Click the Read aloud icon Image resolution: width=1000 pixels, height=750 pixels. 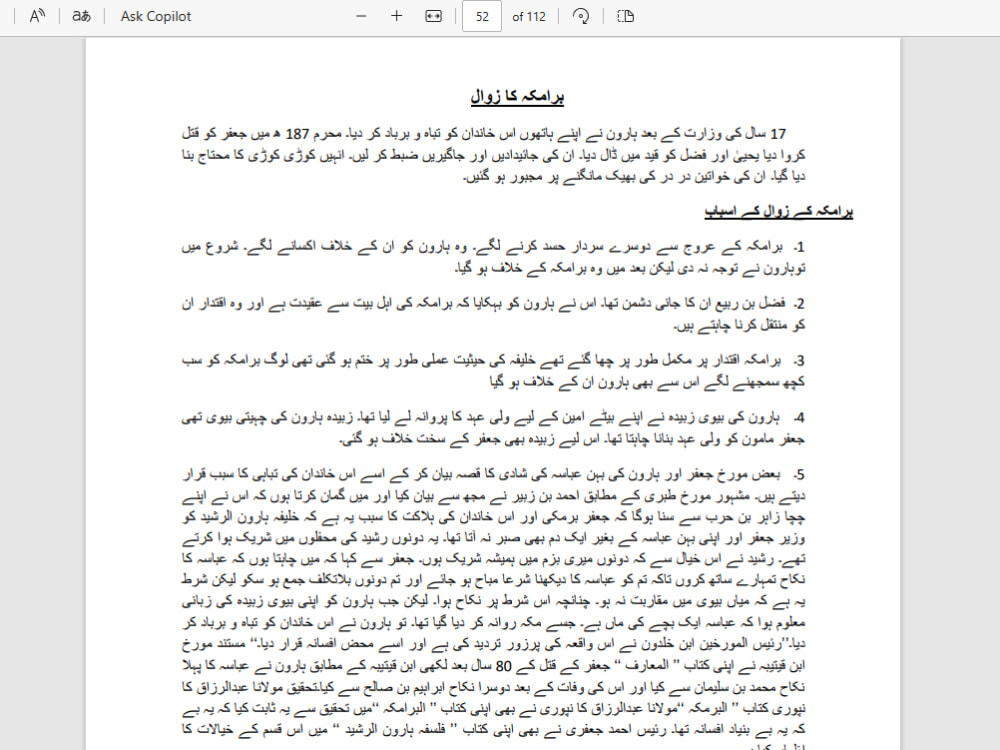pyautogui.click(x=37, y=16)
